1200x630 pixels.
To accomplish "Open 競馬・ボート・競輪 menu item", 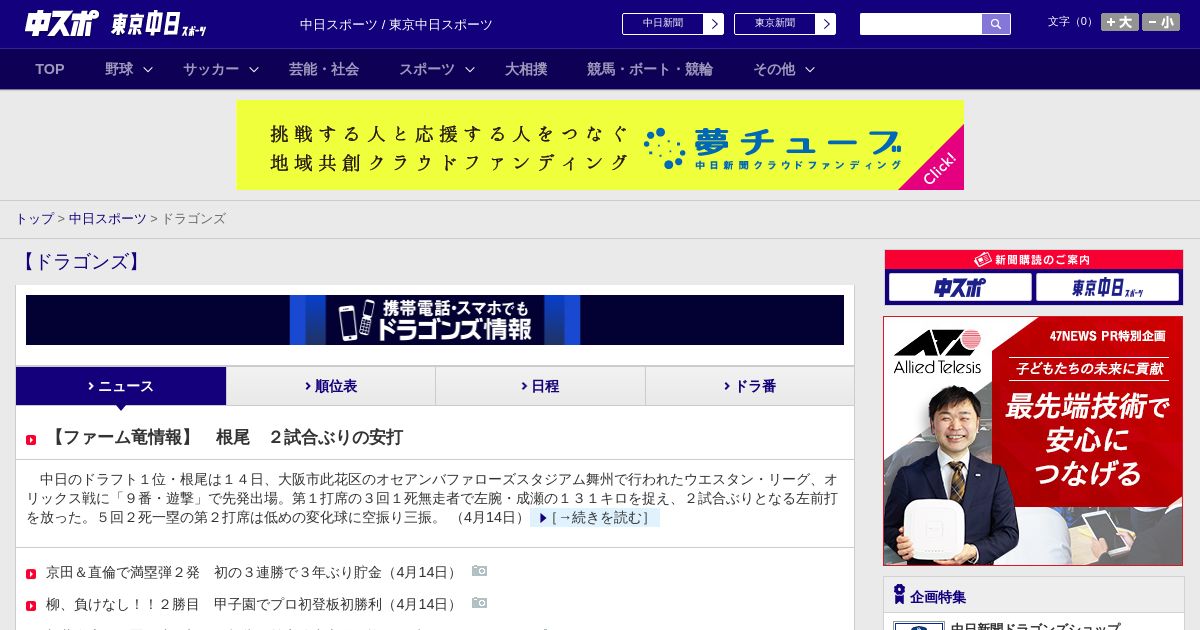I will [650, 69].
